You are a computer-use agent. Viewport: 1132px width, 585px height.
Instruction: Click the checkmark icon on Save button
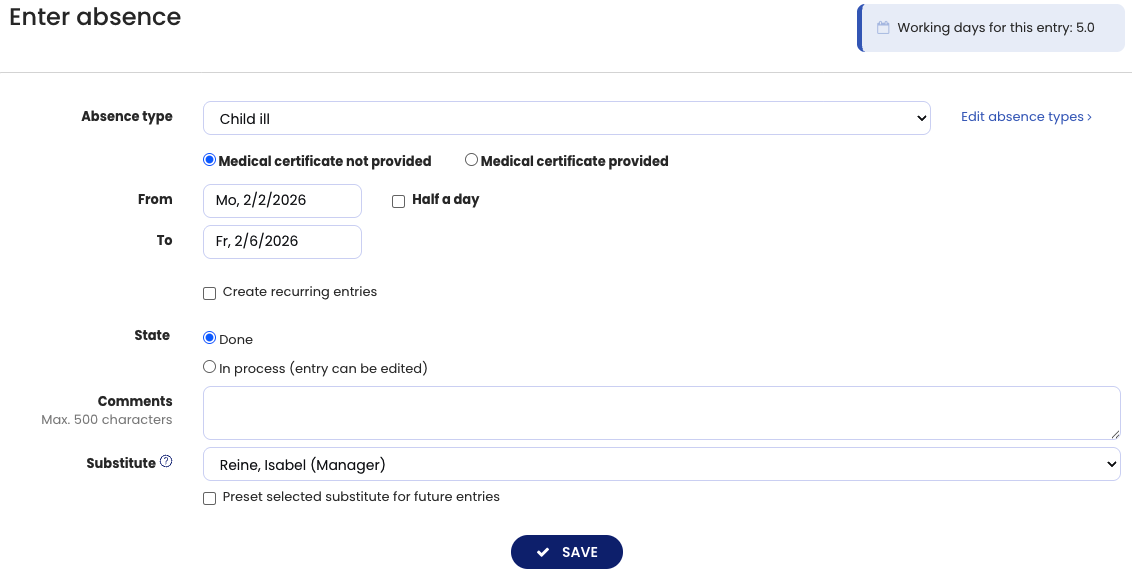(543, 552)
